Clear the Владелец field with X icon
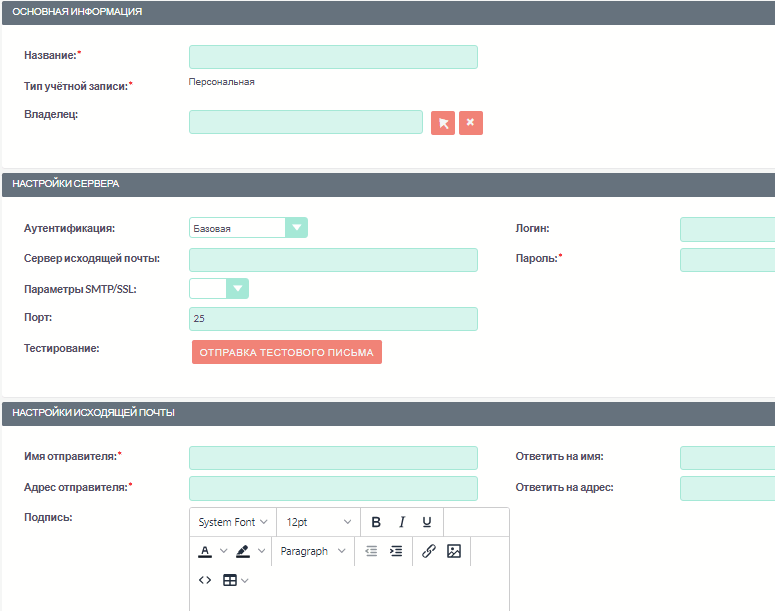 [471, 123]
